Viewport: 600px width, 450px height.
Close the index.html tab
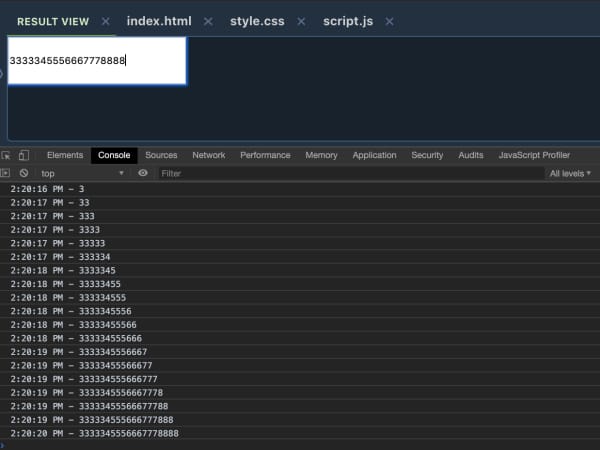coord(208,21)
